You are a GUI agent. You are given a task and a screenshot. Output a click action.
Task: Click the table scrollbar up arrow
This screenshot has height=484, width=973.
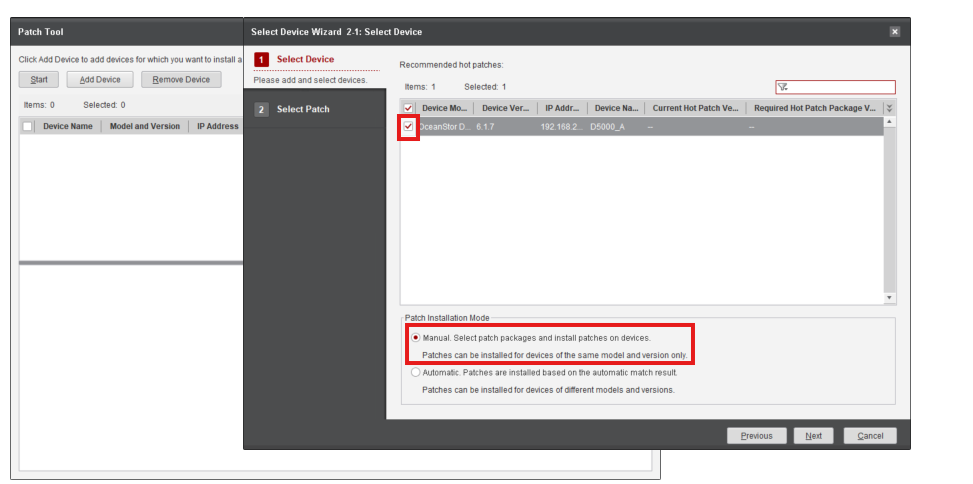coord(890,122)
